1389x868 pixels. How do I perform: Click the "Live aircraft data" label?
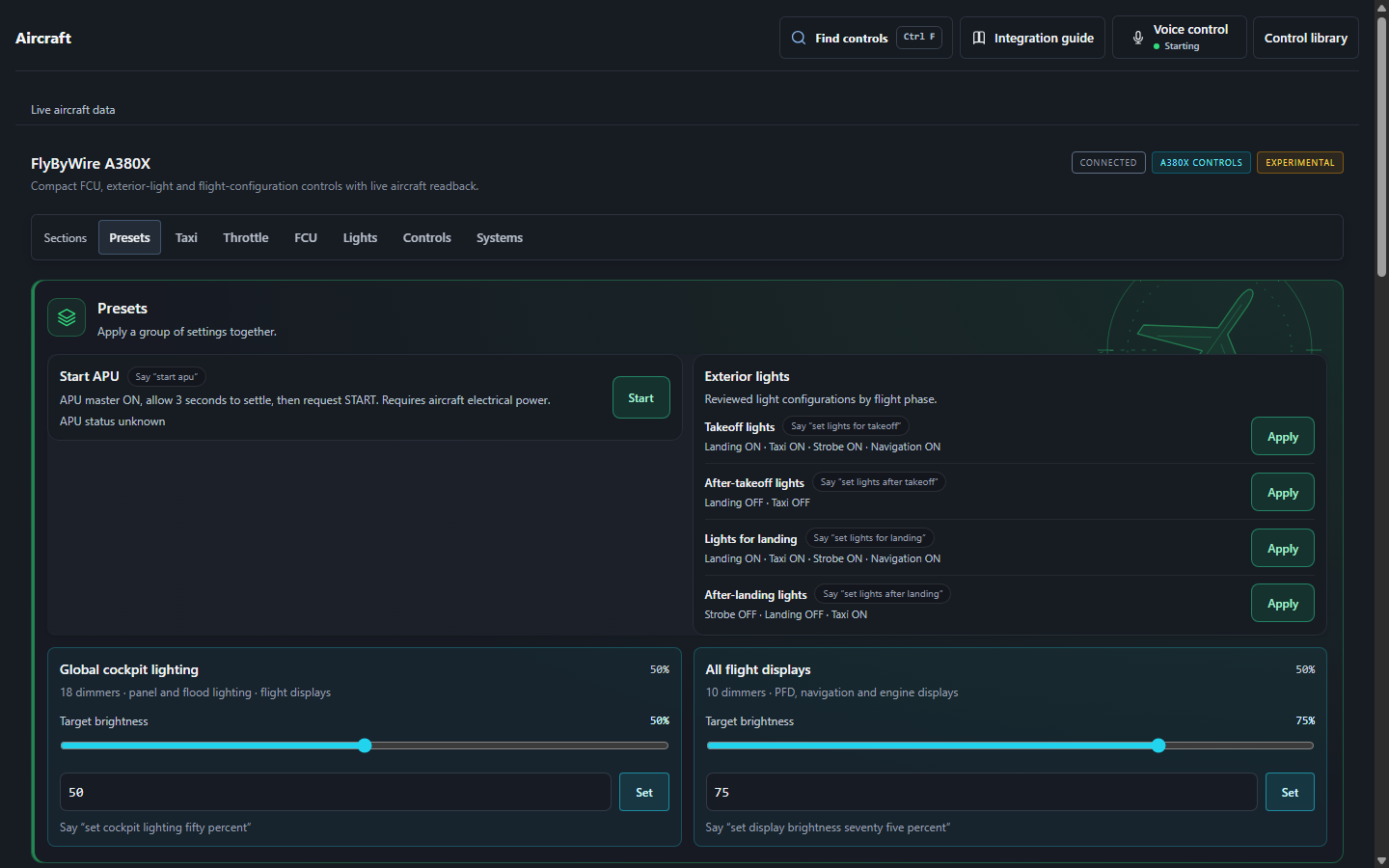[72, 110]
